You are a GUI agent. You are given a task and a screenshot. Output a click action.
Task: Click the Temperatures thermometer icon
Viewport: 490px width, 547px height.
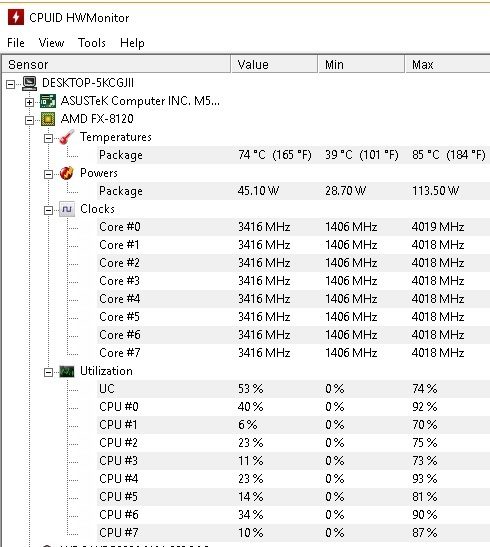66,137
